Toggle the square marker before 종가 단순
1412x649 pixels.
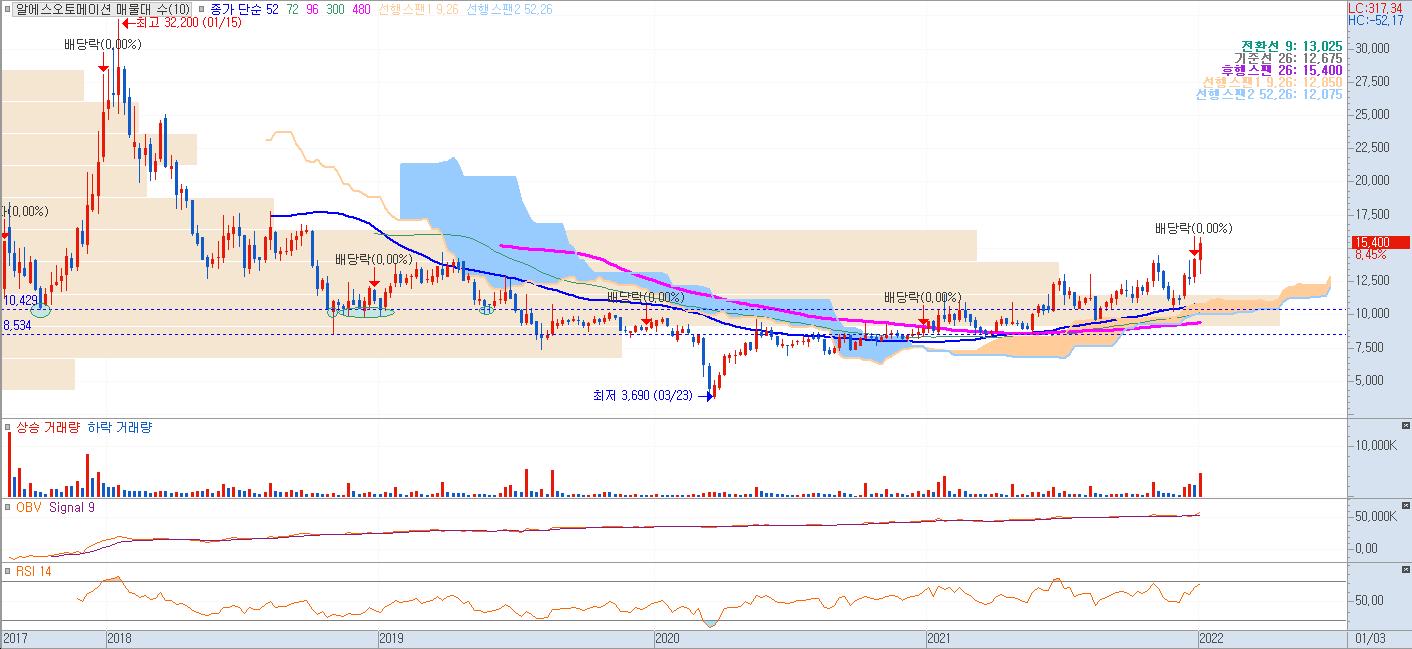click(x=201, y=9)
